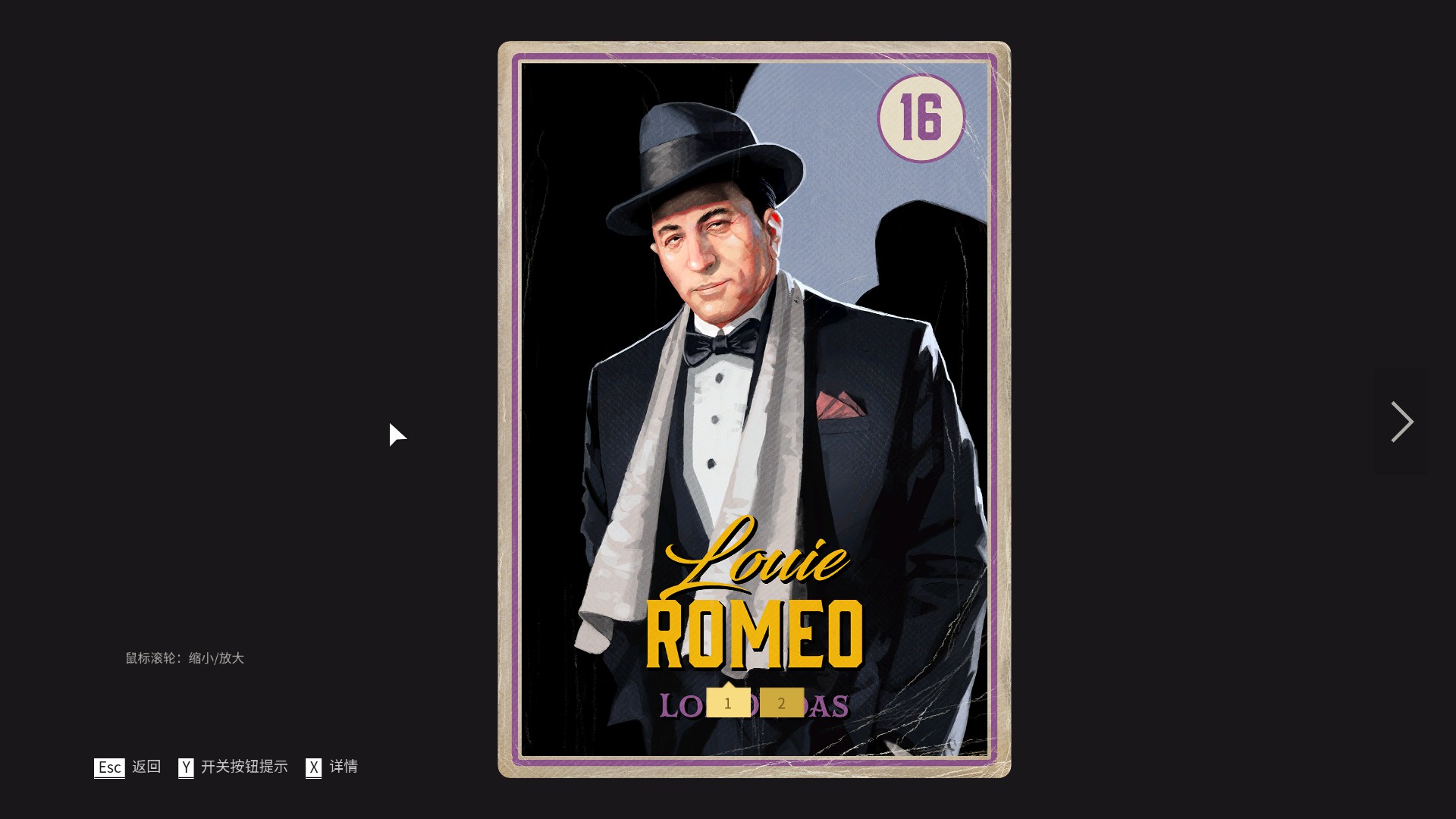Advance to next card with chevron arrow
The height and width of the screenshot is (819, 1456).
coord(1401,422)
